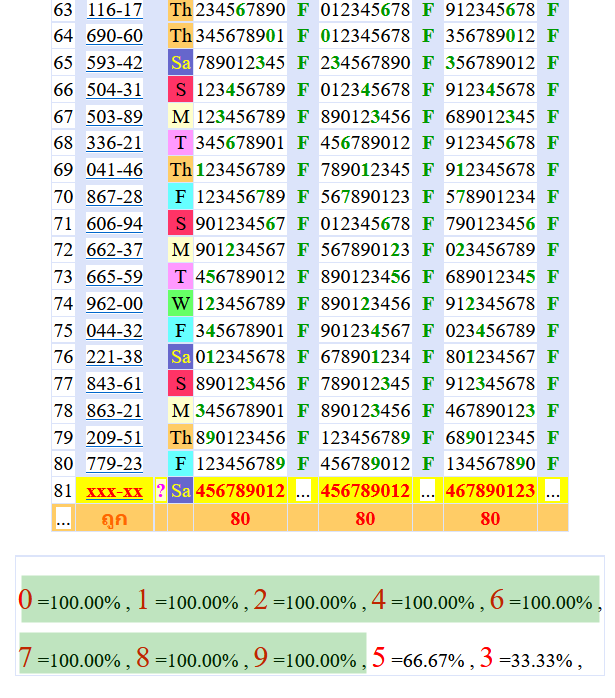Click the ellipsis cell in the bottom orange row
This screenshot has width=615, height=698.
(63, 519)
